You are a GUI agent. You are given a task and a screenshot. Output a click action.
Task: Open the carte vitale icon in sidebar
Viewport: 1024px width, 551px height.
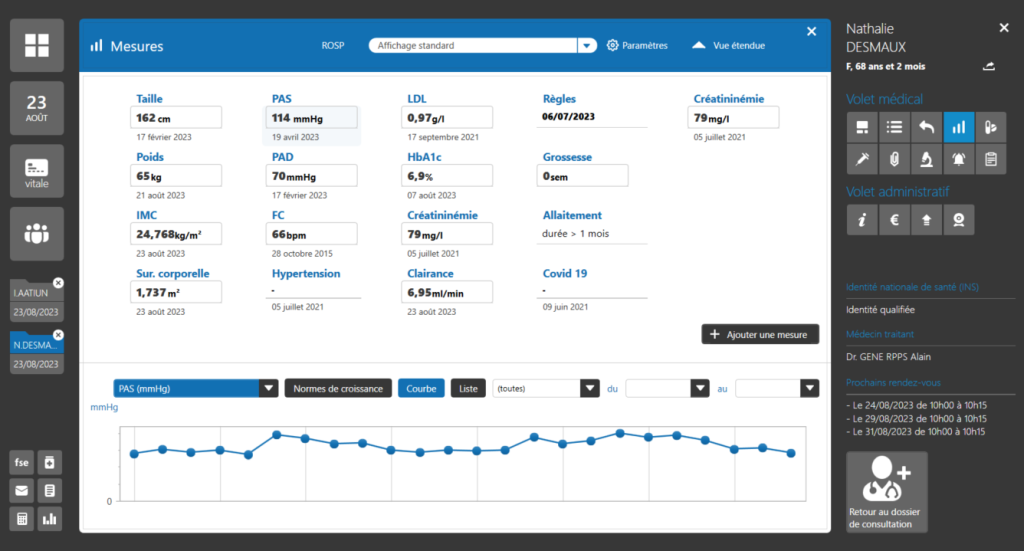click(x=37, y=171)
